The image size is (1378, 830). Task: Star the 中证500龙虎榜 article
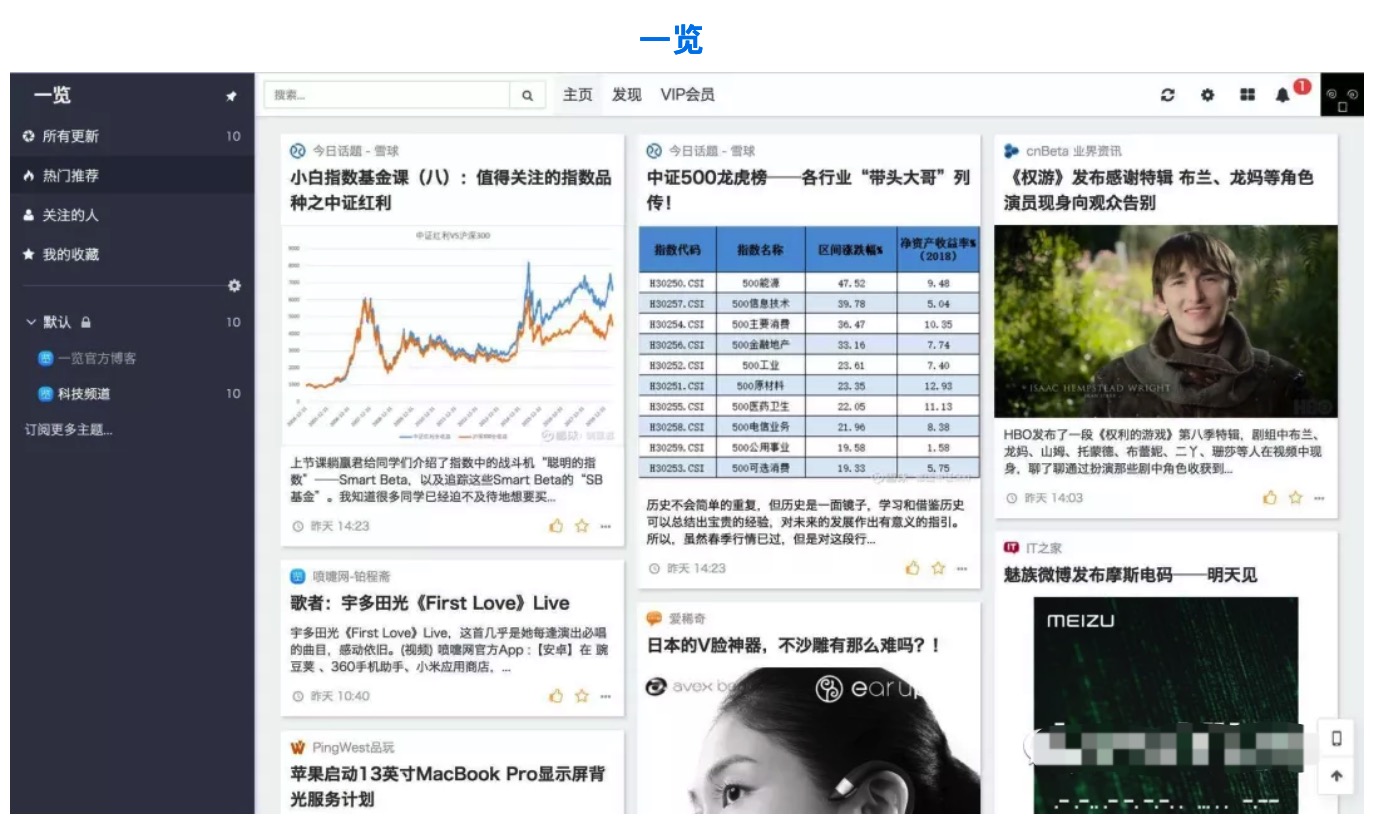click(x=938, y=568)
